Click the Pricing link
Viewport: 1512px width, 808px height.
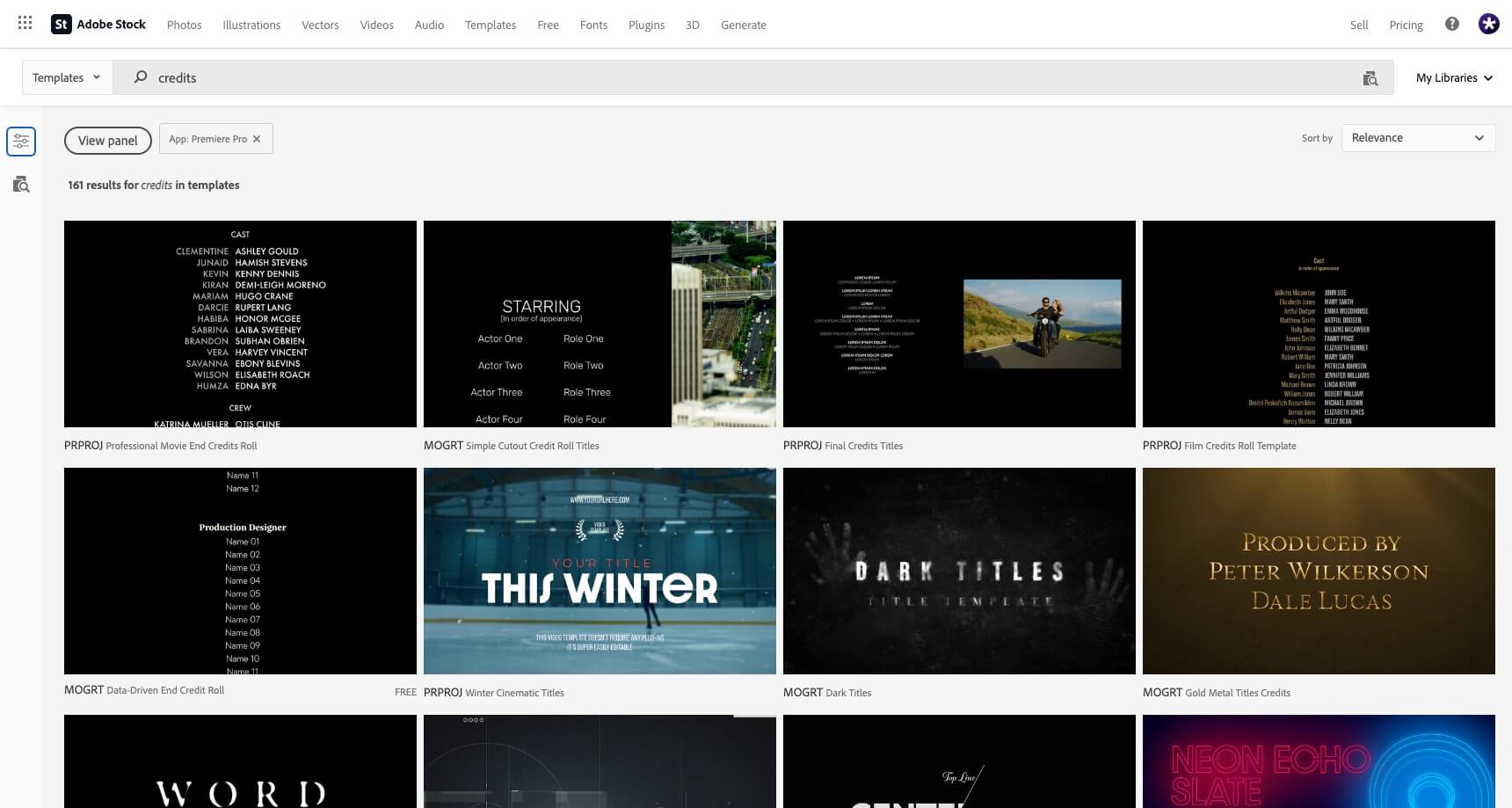pos(1406,25)
